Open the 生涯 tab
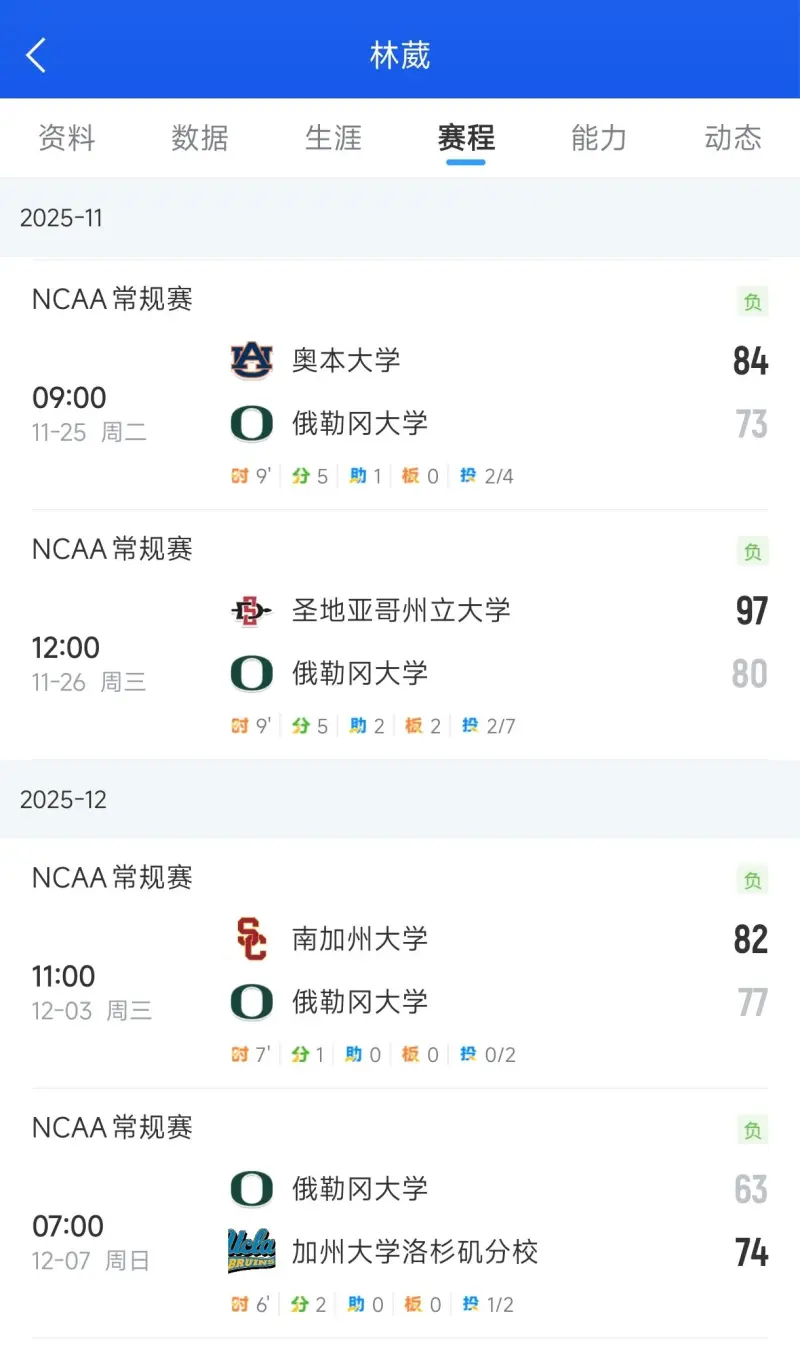The image size is (800, 1346). 333,137
